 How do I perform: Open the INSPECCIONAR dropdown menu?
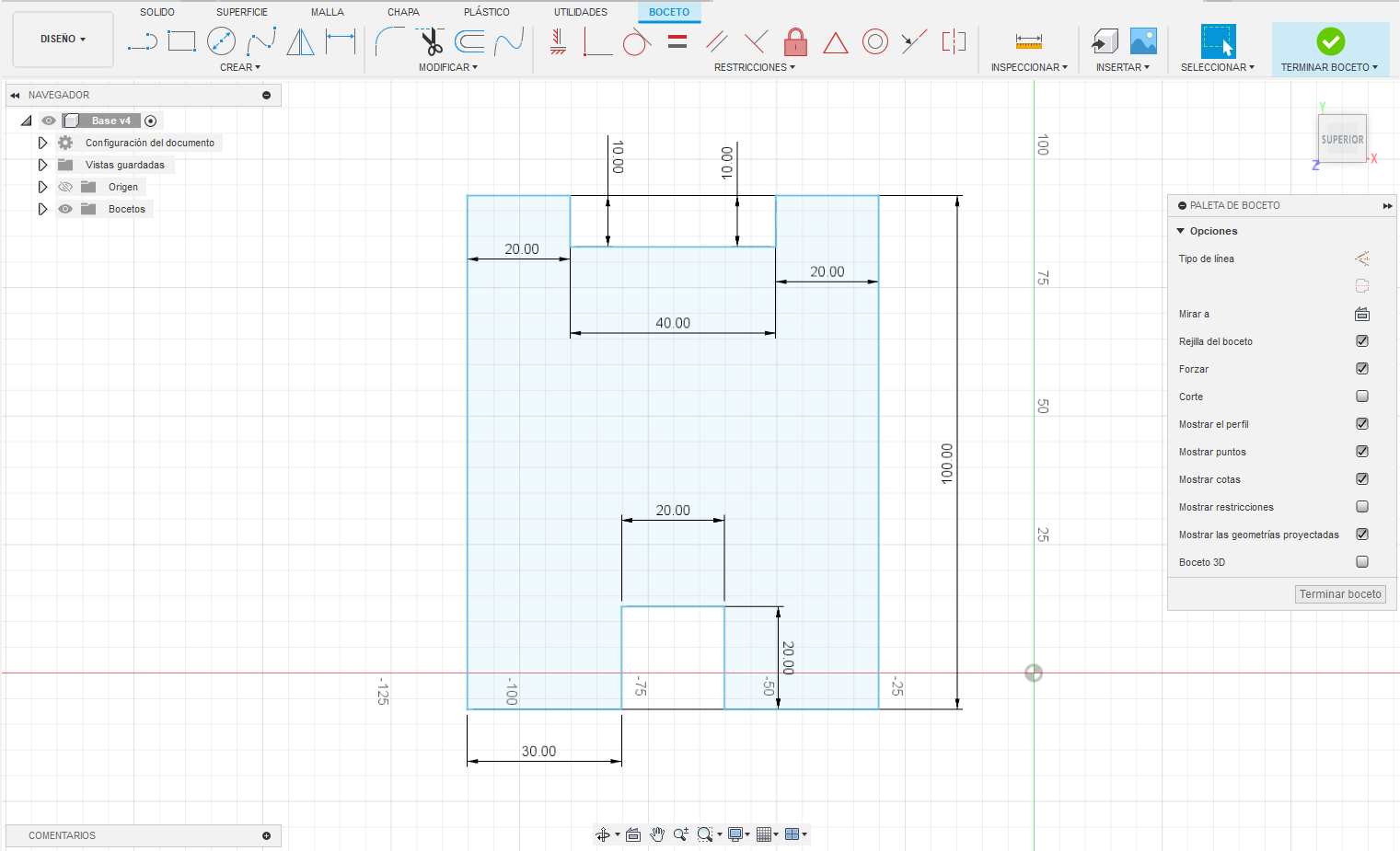(x=1029, y=67)
